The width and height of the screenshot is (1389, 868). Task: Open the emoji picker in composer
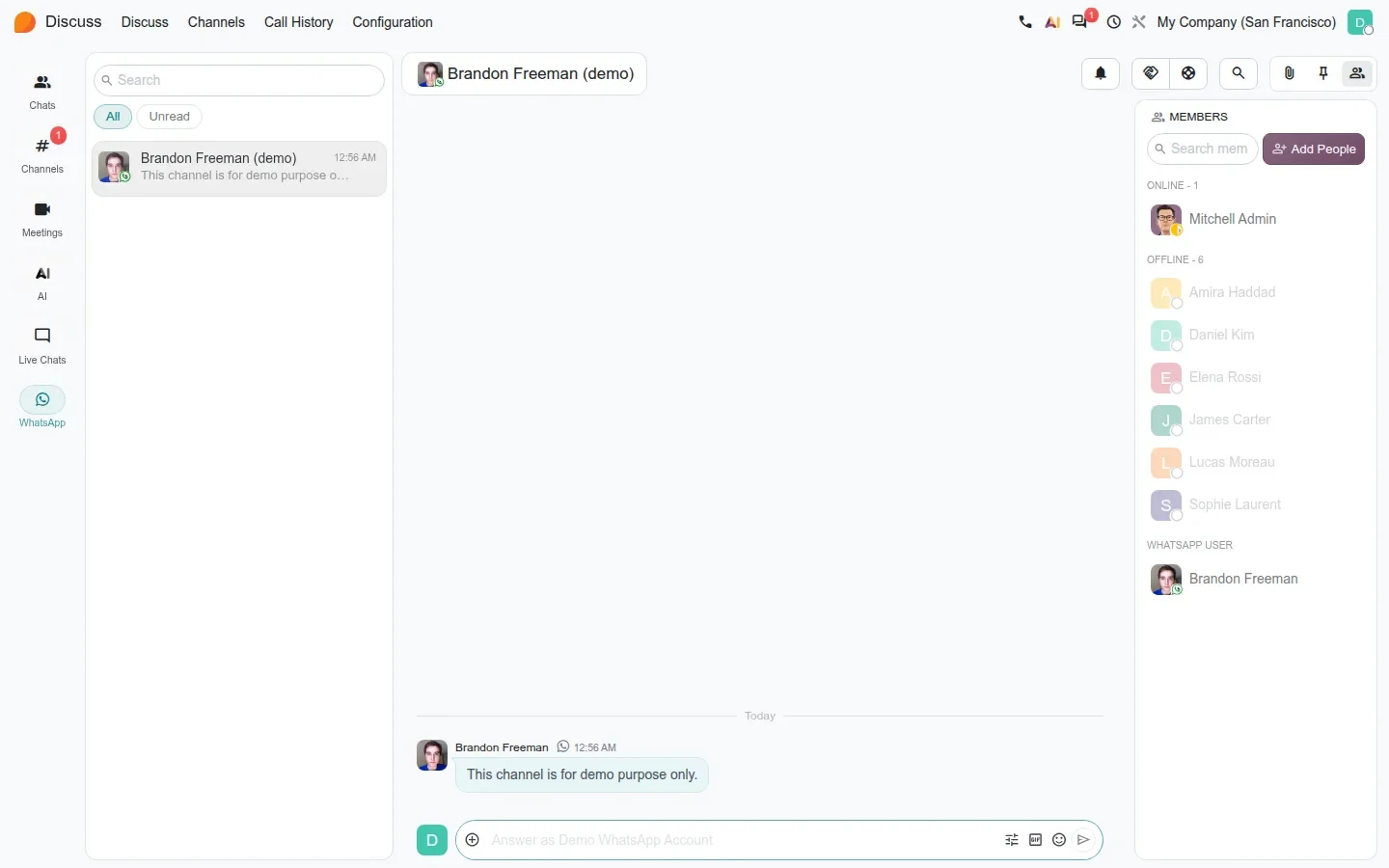1059,840
